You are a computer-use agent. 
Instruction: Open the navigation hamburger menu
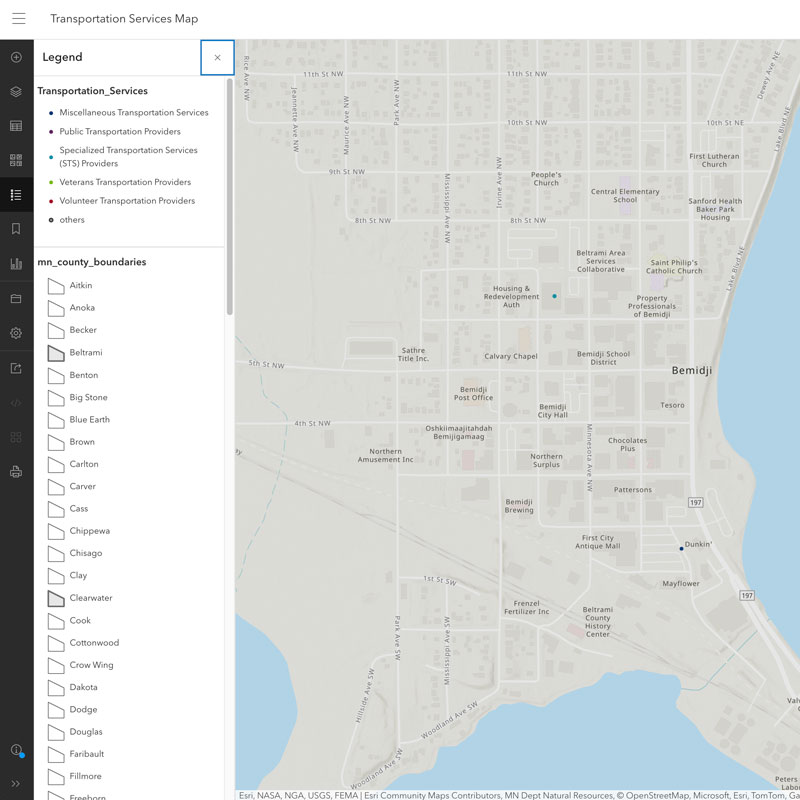(18, 18)
